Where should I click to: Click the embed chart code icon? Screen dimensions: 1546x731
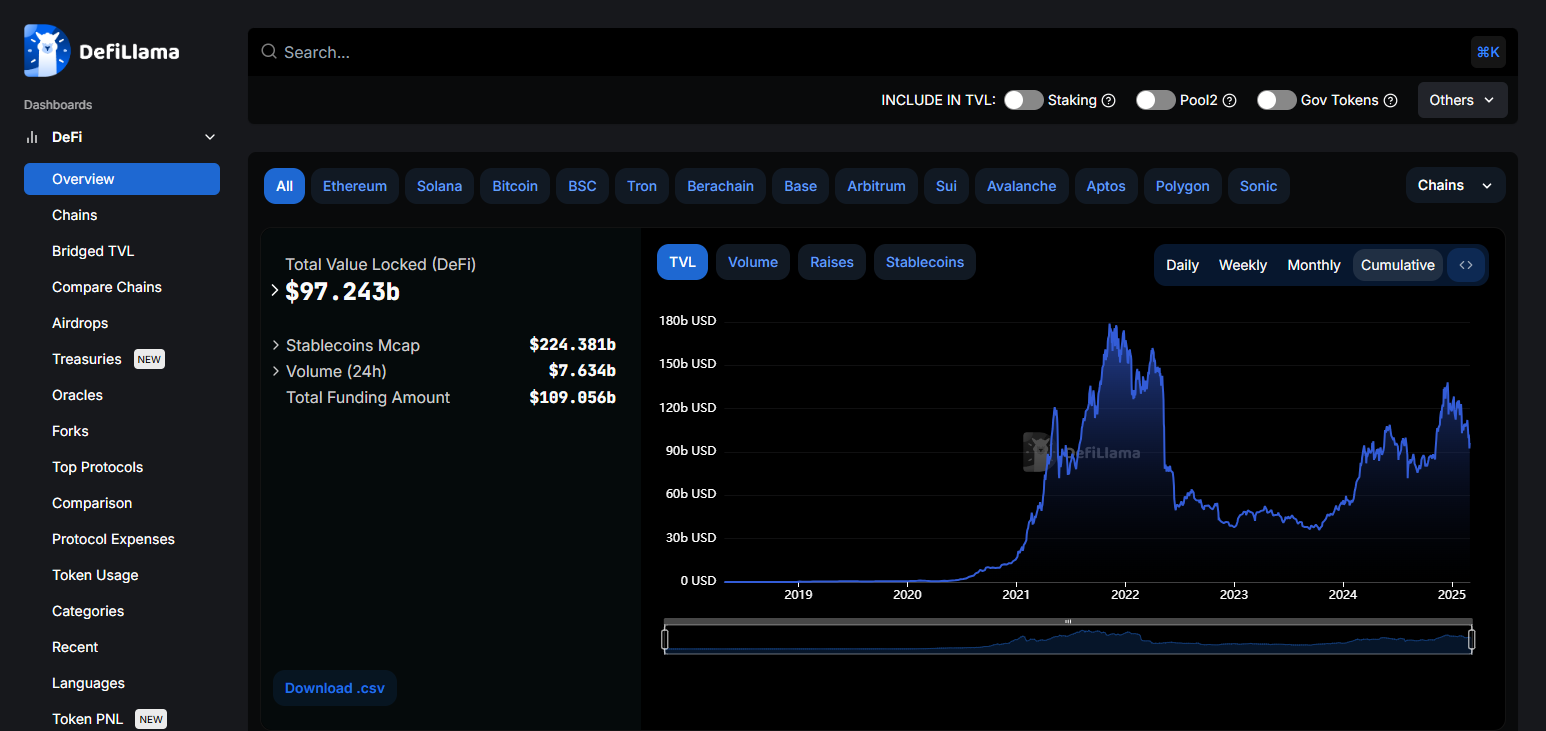[x=1466, y=264]
